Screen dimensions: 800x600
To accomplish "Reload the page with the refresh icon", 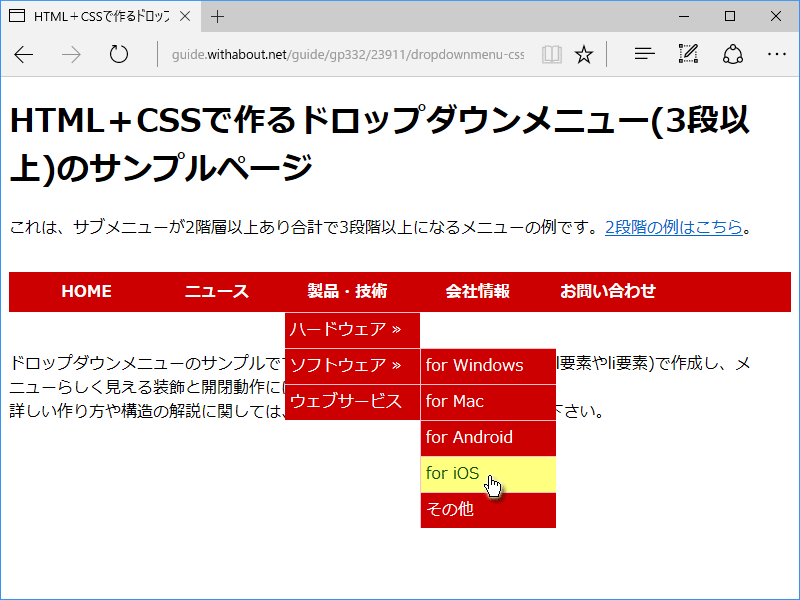I will coord(119,54).
